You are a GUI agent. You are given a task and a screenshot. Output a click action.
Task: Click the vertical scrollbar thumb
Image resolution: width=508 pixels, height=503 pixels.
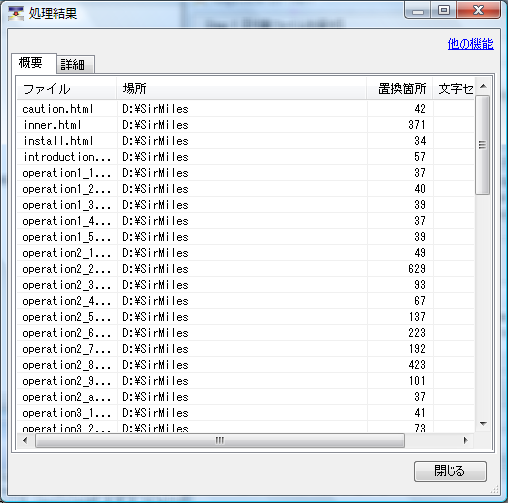tap(483, 145)
